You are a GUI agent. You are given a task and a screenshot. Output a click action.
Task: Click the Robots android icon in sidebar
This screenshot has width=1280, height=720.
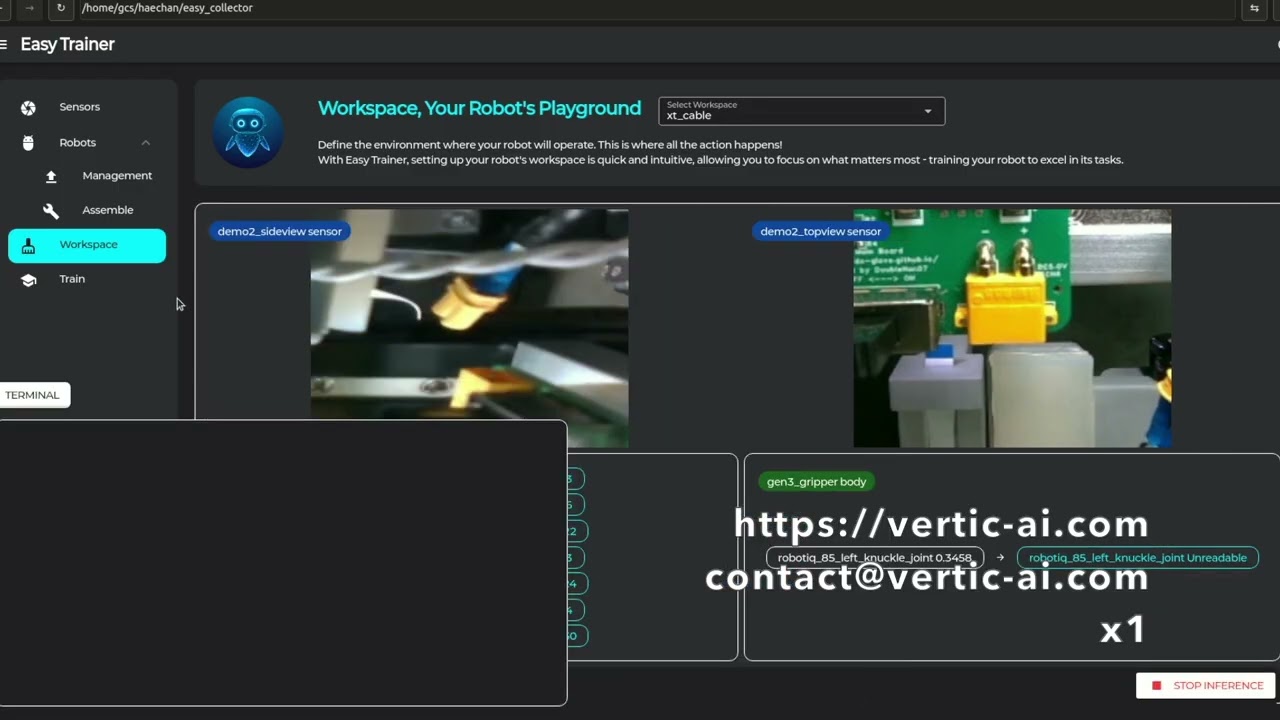(28, 143)
